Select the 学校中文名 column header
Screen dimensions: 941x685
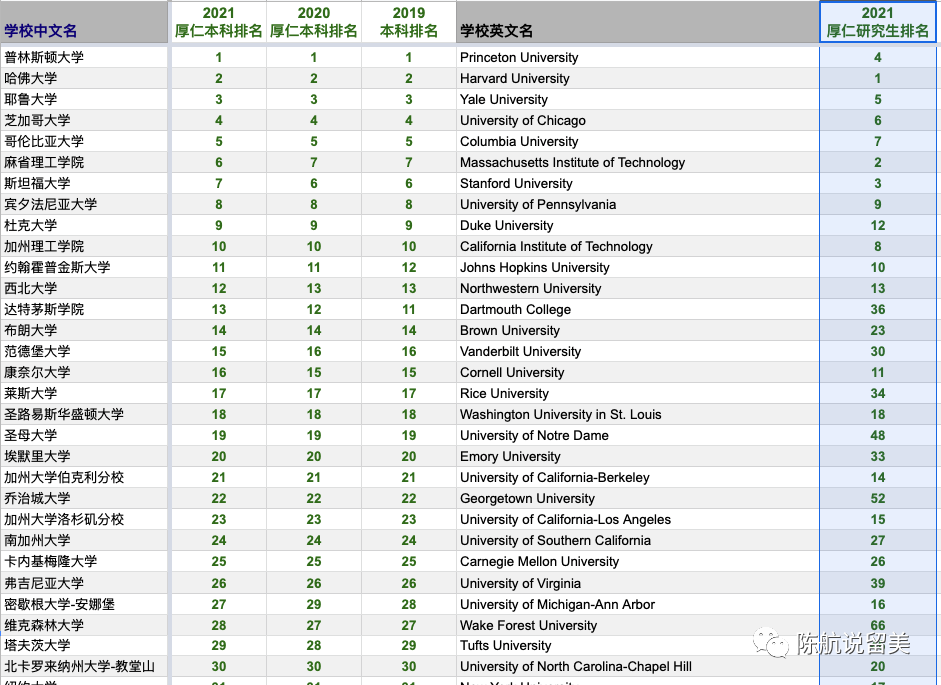pos(41,32)
